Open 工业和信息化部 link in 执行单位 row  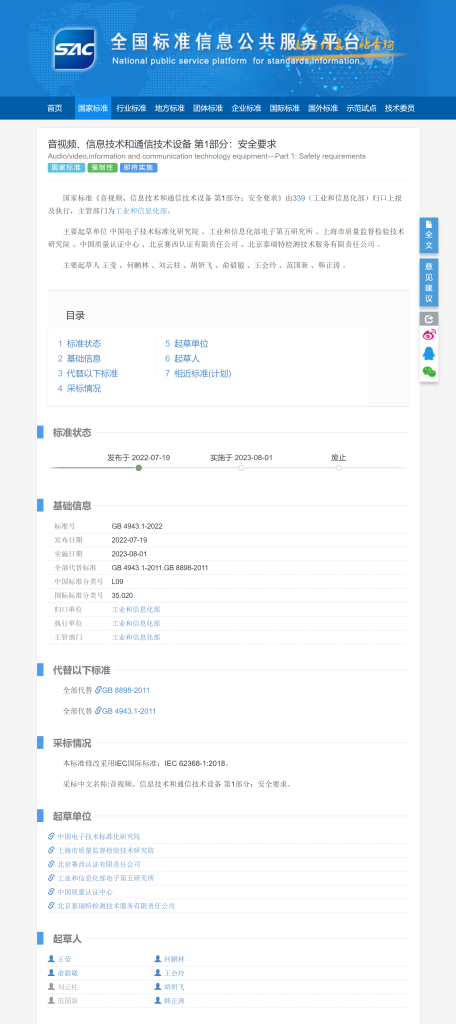pos(136,623)
